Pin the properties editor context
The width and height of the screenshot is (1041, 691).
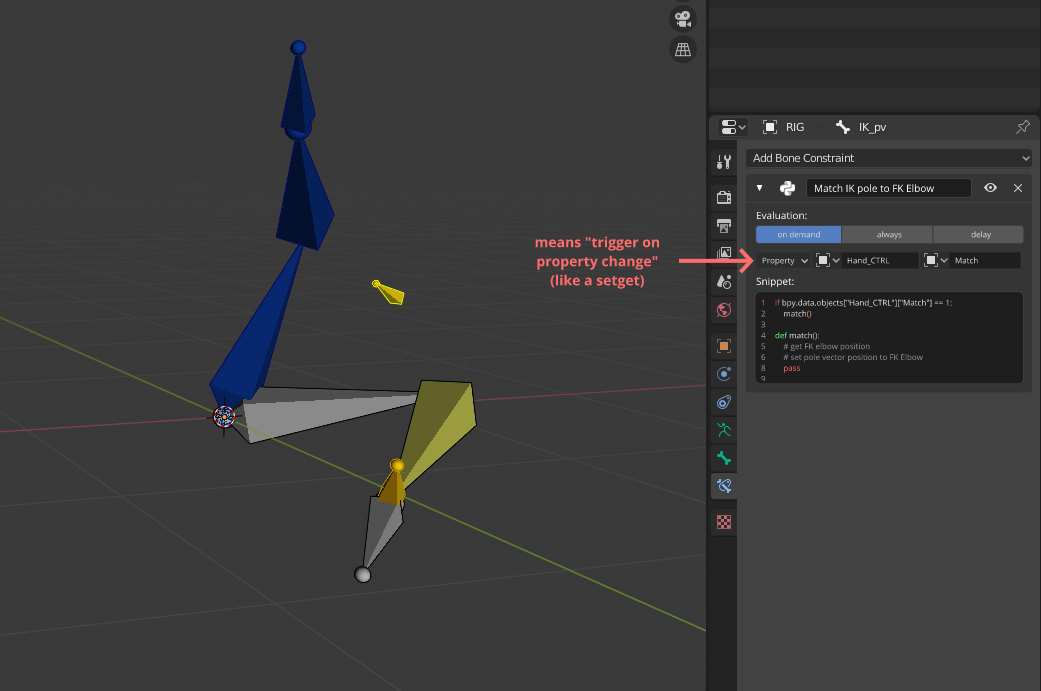tap(1022, 127)
